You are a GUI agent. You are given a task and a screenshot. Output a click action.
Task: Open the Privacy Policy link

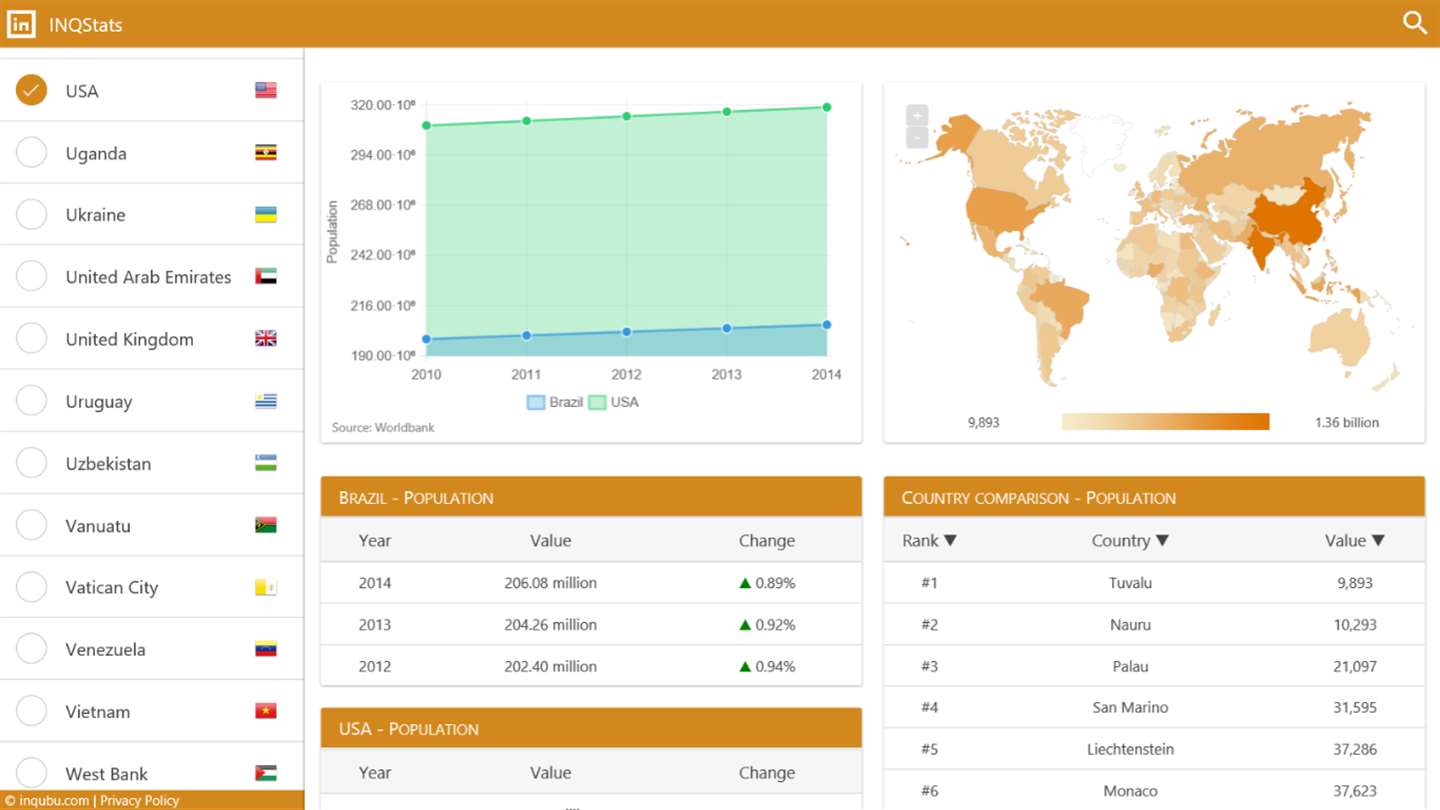click(x=139, y=800)
